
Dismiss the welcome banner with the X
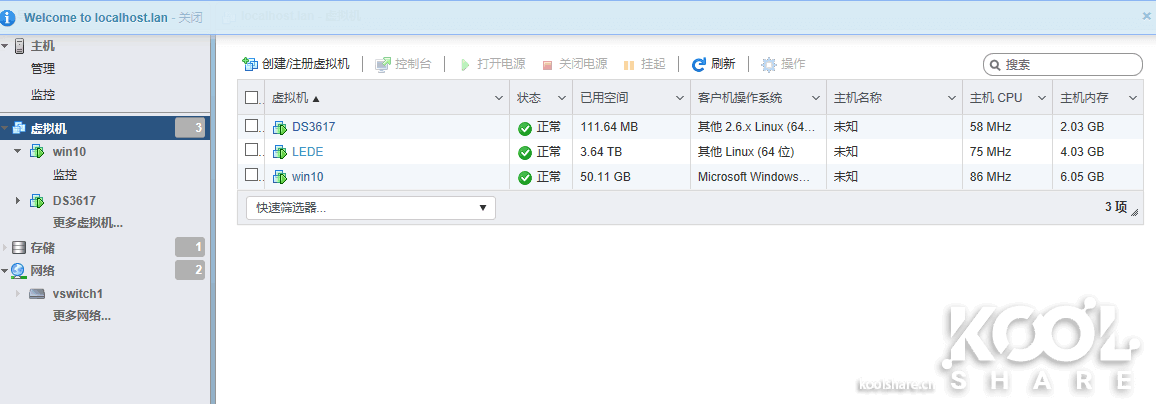1147,16
